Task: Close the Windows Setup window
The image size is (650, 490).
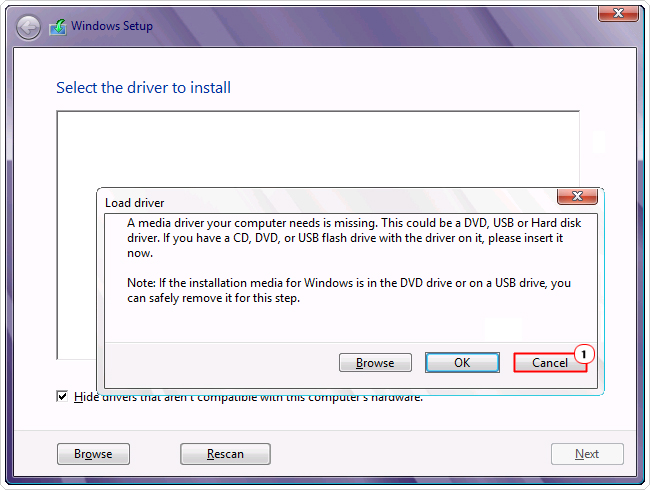Action: coord(618,13)
